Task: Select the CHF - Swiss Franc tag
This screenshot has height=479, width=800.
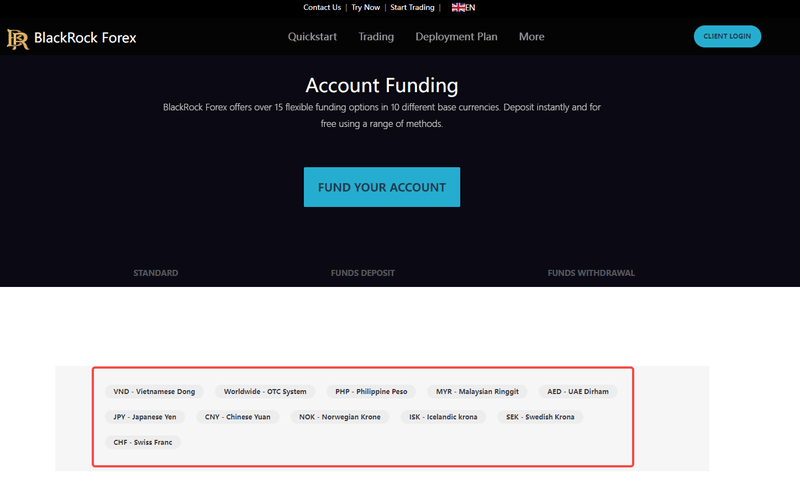Action: [x=143, y=442]
